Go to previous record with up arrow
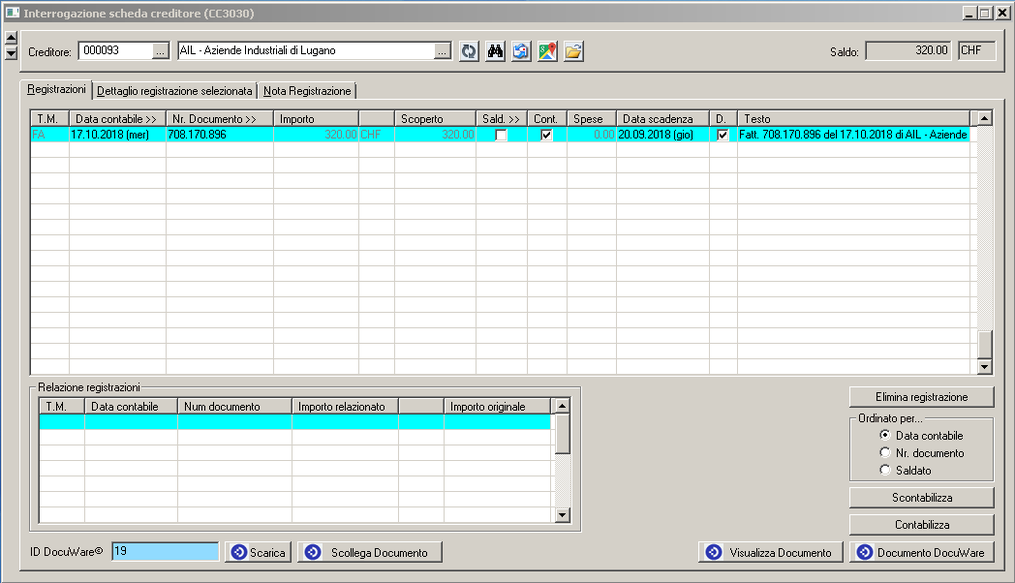 [11, 39]
